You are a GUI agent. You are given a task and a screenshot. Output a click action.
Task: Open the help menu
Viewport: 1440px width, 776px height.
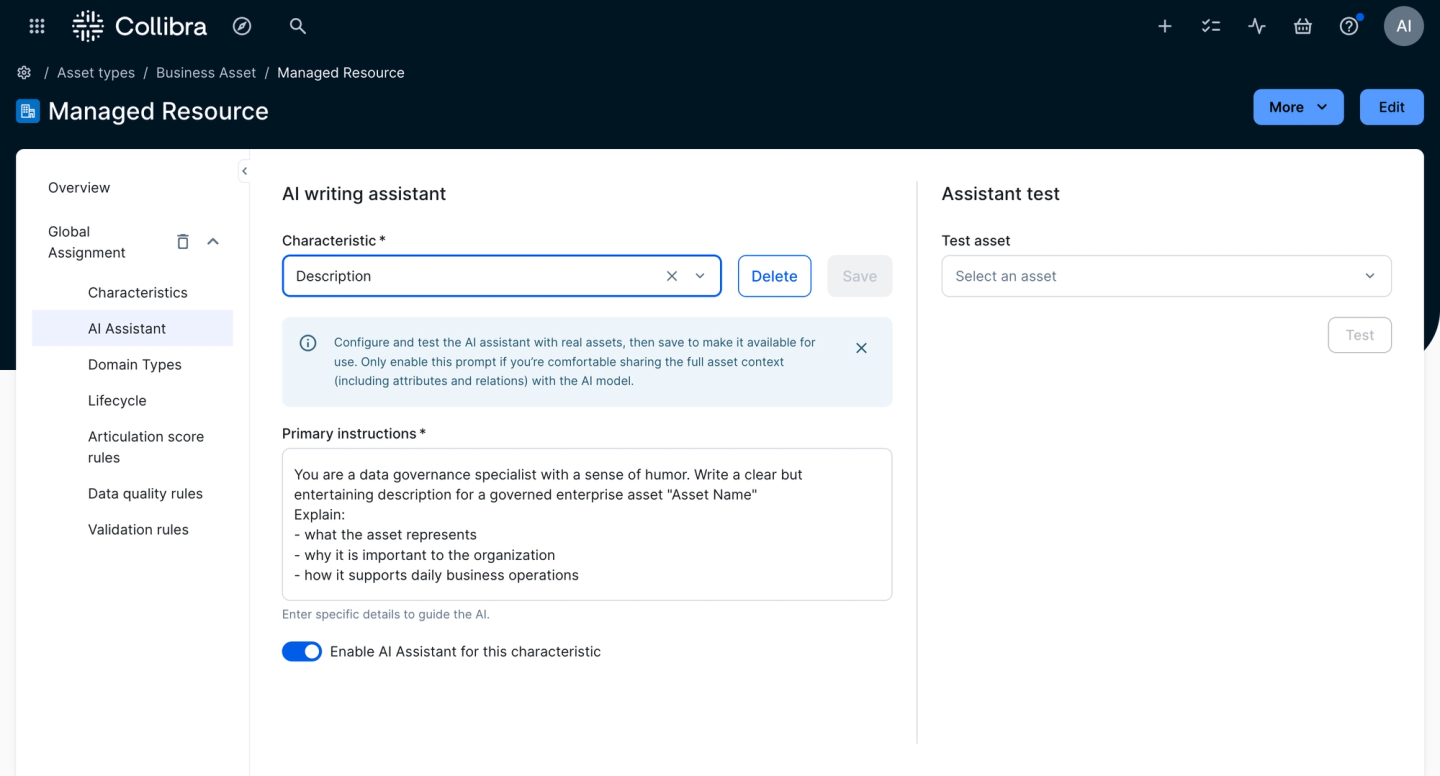click(x=1348, y=26)
